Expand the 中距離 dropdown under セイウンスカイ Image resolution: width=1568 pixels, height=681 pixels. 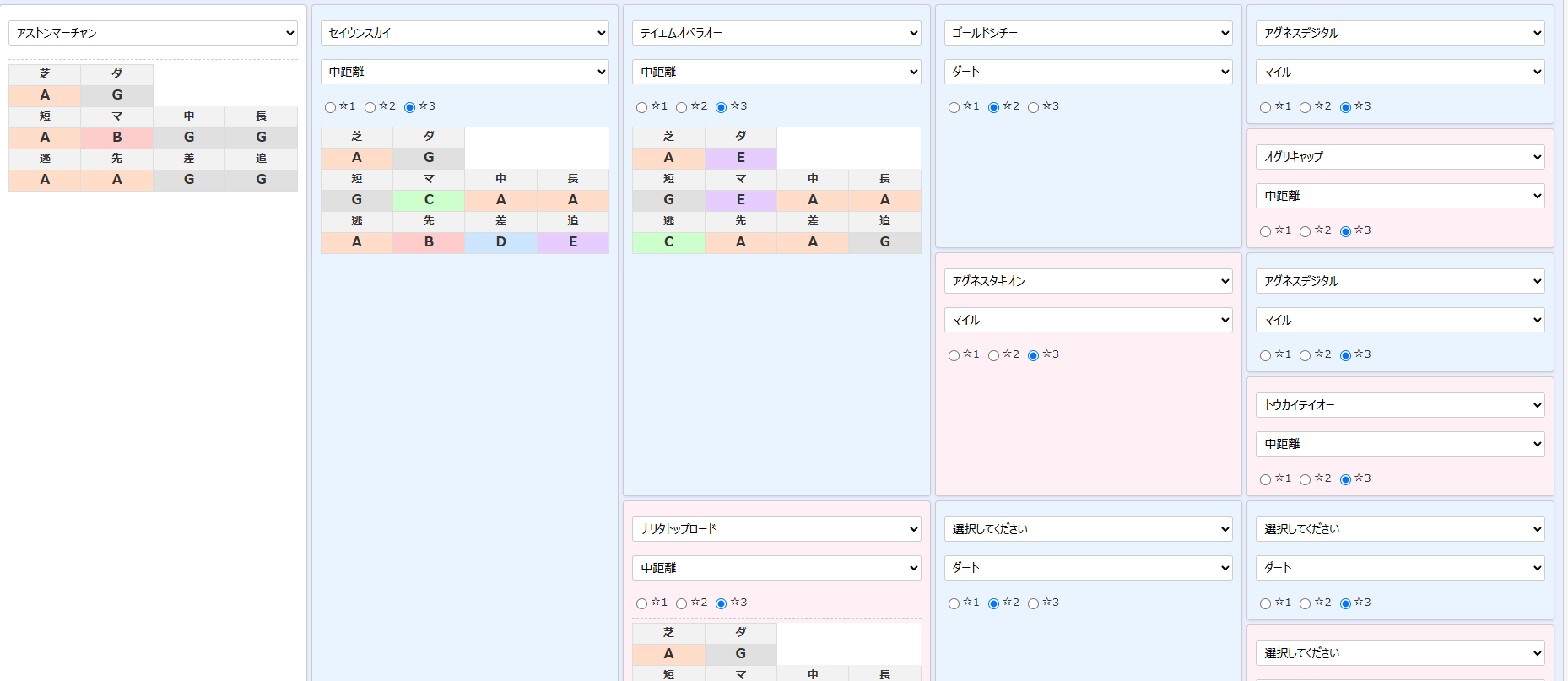[465, 72]
